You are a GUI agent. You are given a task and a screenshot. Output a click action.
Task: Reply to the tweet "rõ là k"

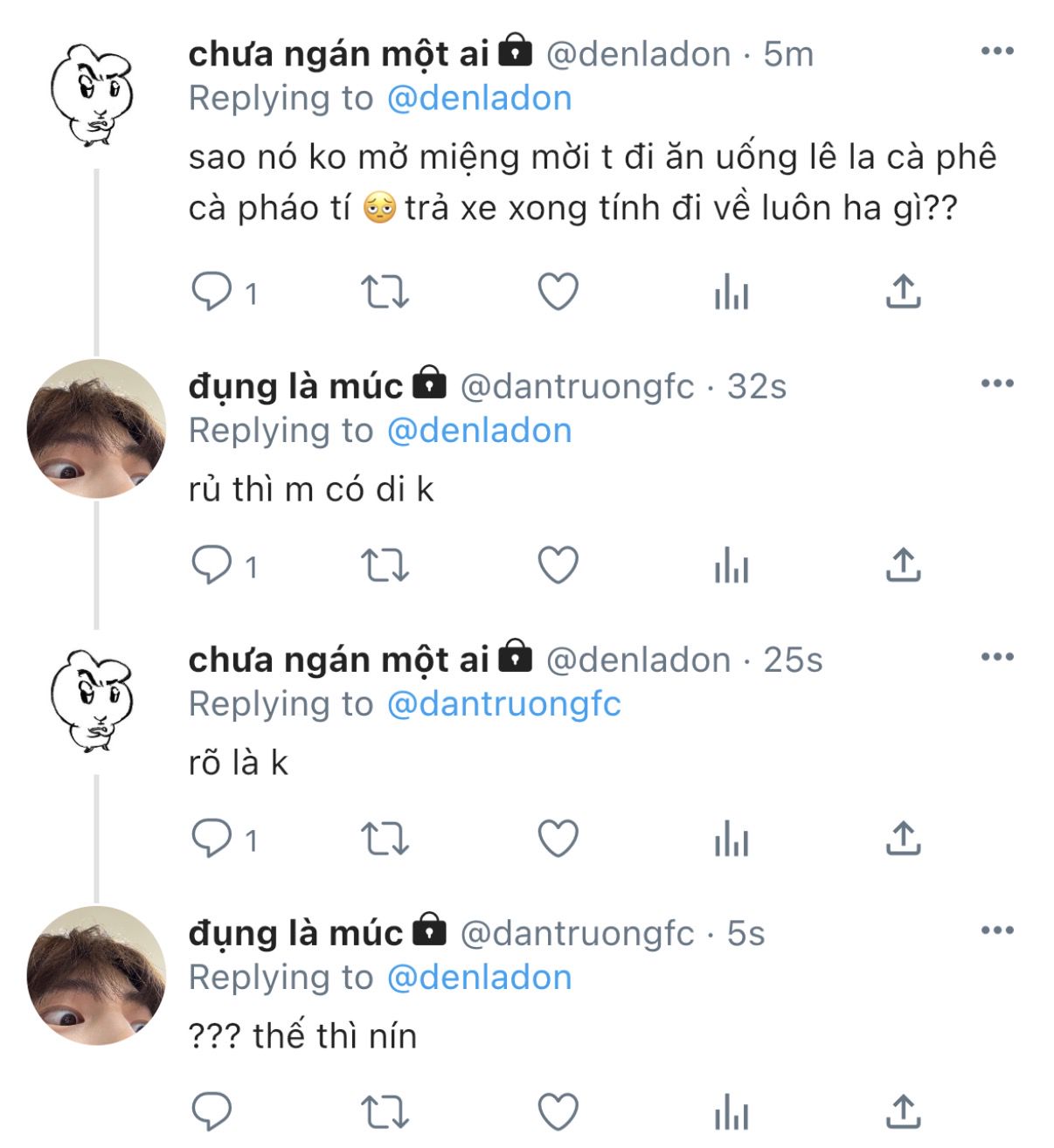(x=211, y=839)
